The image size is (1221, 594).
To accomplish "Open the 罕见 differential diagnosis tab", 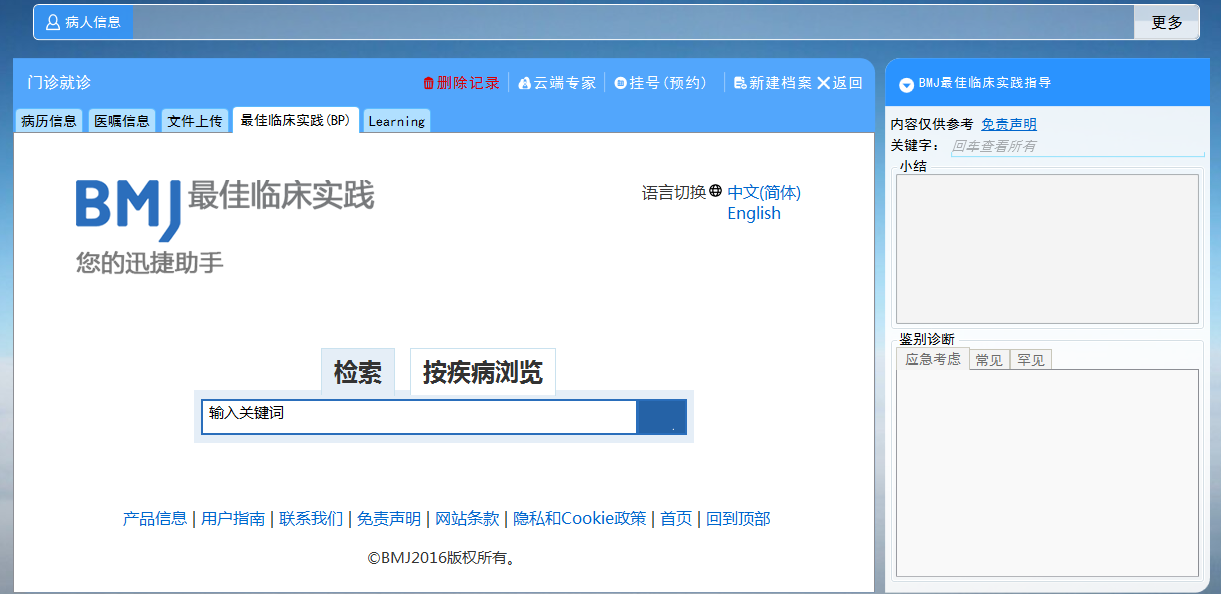I will pos(1031,360).
